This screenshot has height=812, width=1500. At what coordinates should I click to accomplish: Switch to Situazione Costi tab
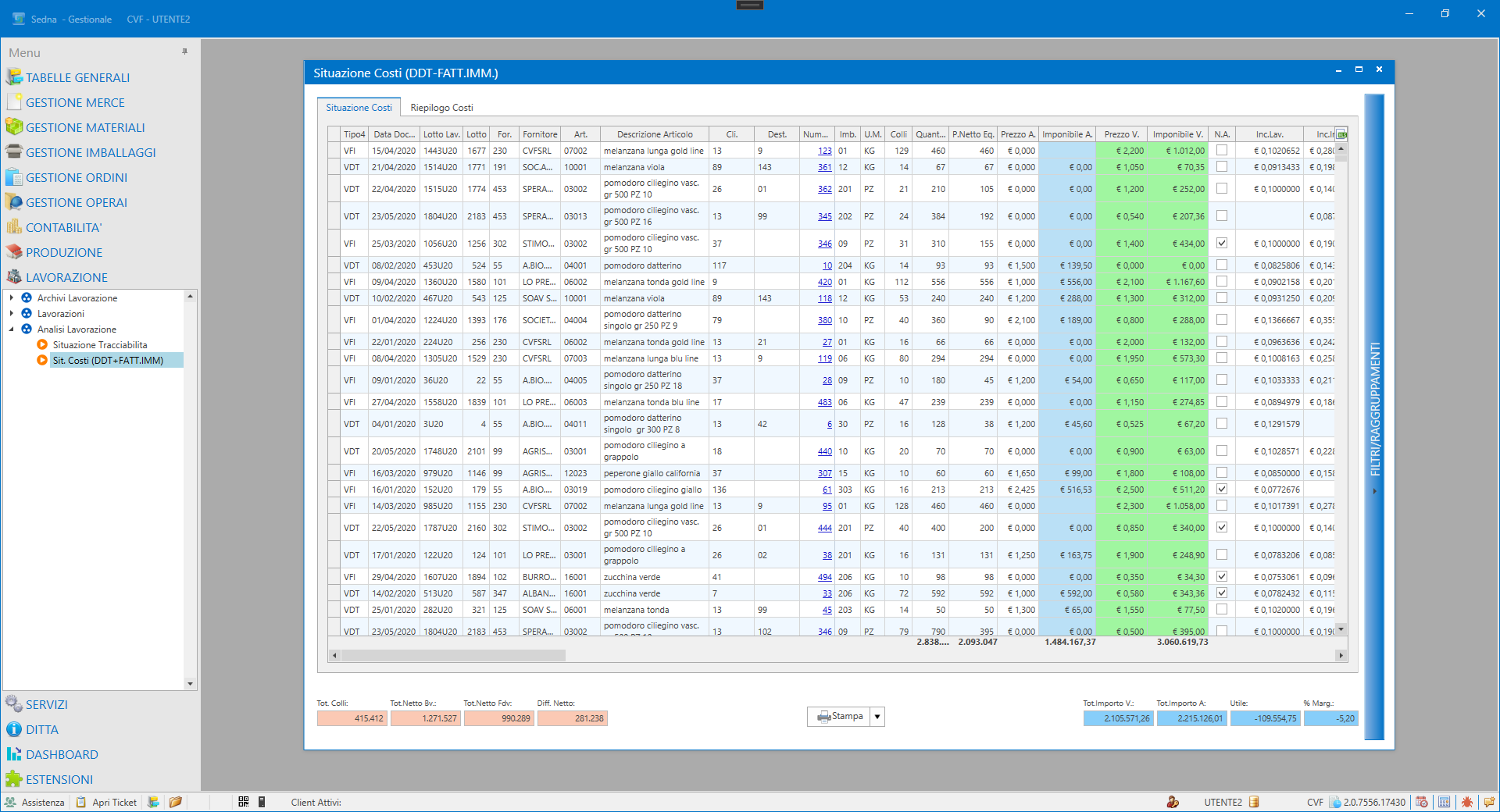pos(359,107)
